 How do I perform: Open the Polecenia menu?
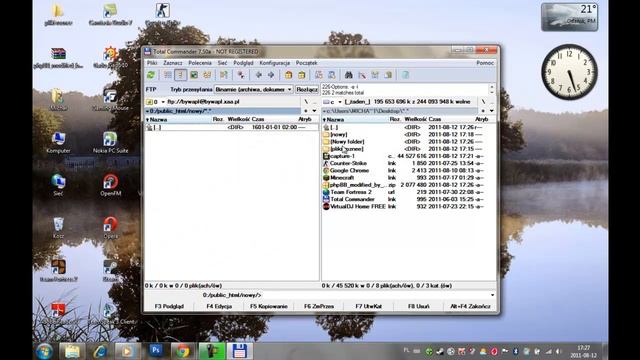coord(200,63)
